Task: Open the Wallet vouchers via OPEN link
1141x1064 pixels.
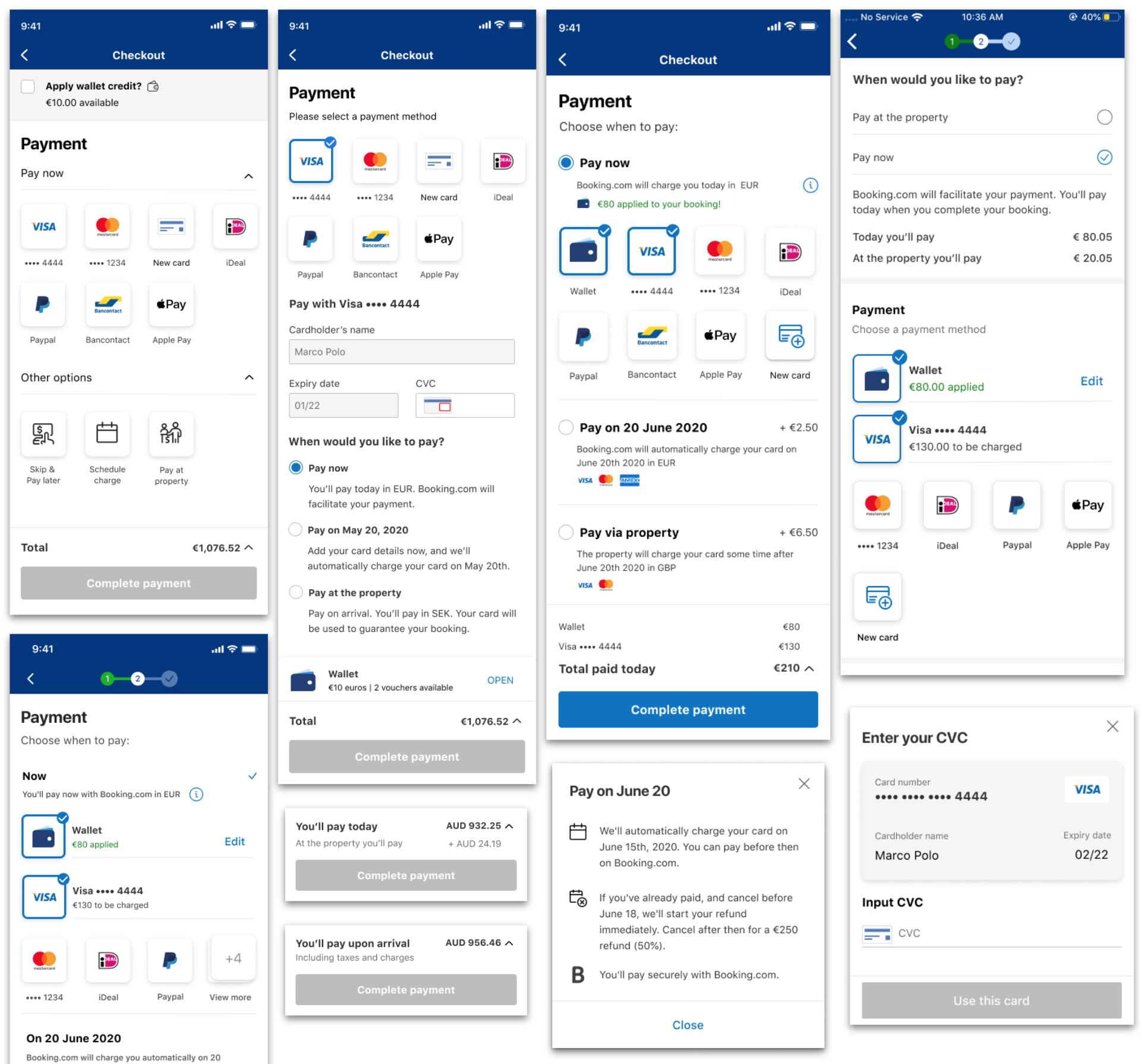Action: (500, 680)
